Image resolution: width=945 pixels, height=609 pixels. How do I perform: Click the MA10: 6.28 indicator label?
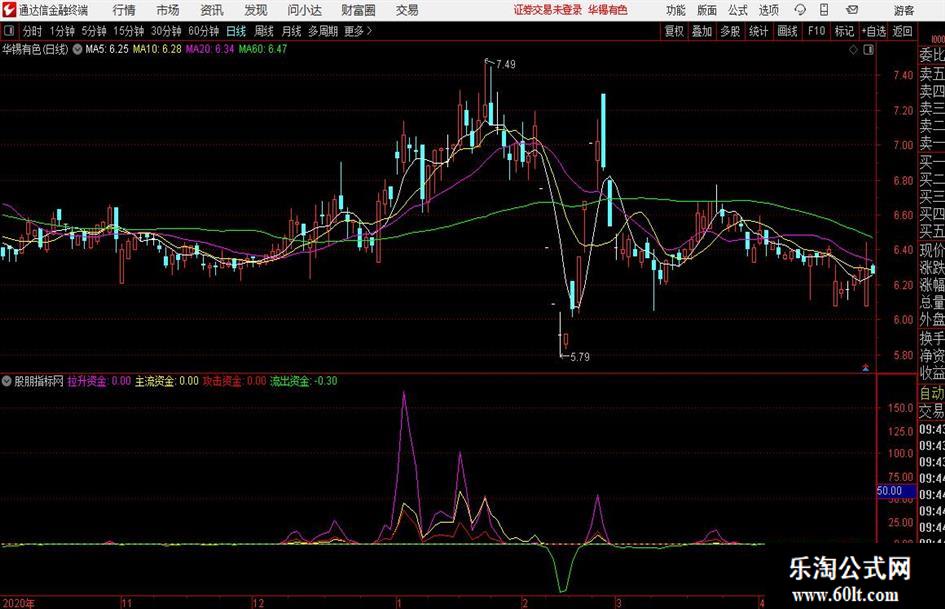(157, 49)
